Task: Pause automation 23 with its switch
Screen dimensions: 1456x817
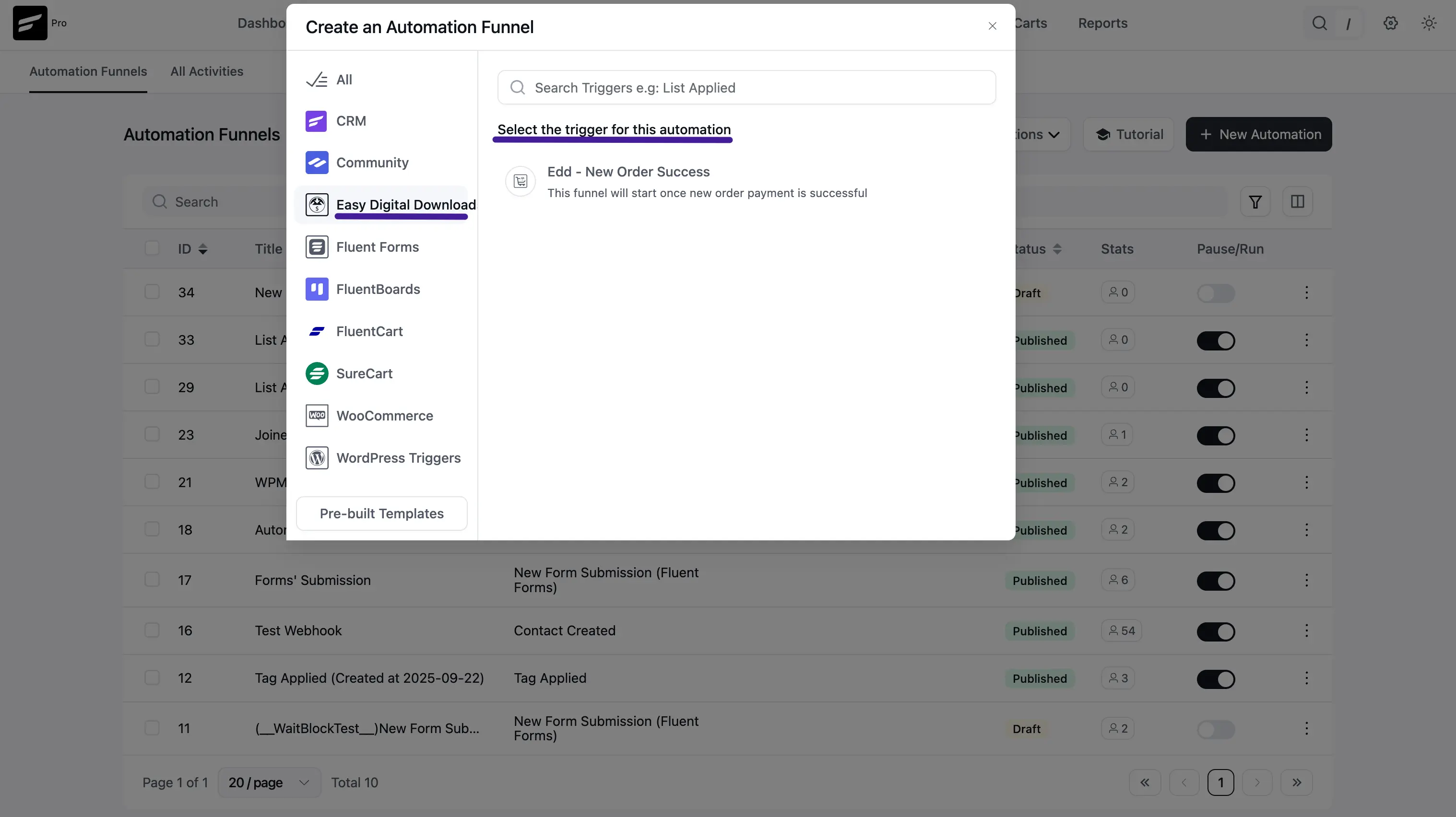Action: [1216, 436]
